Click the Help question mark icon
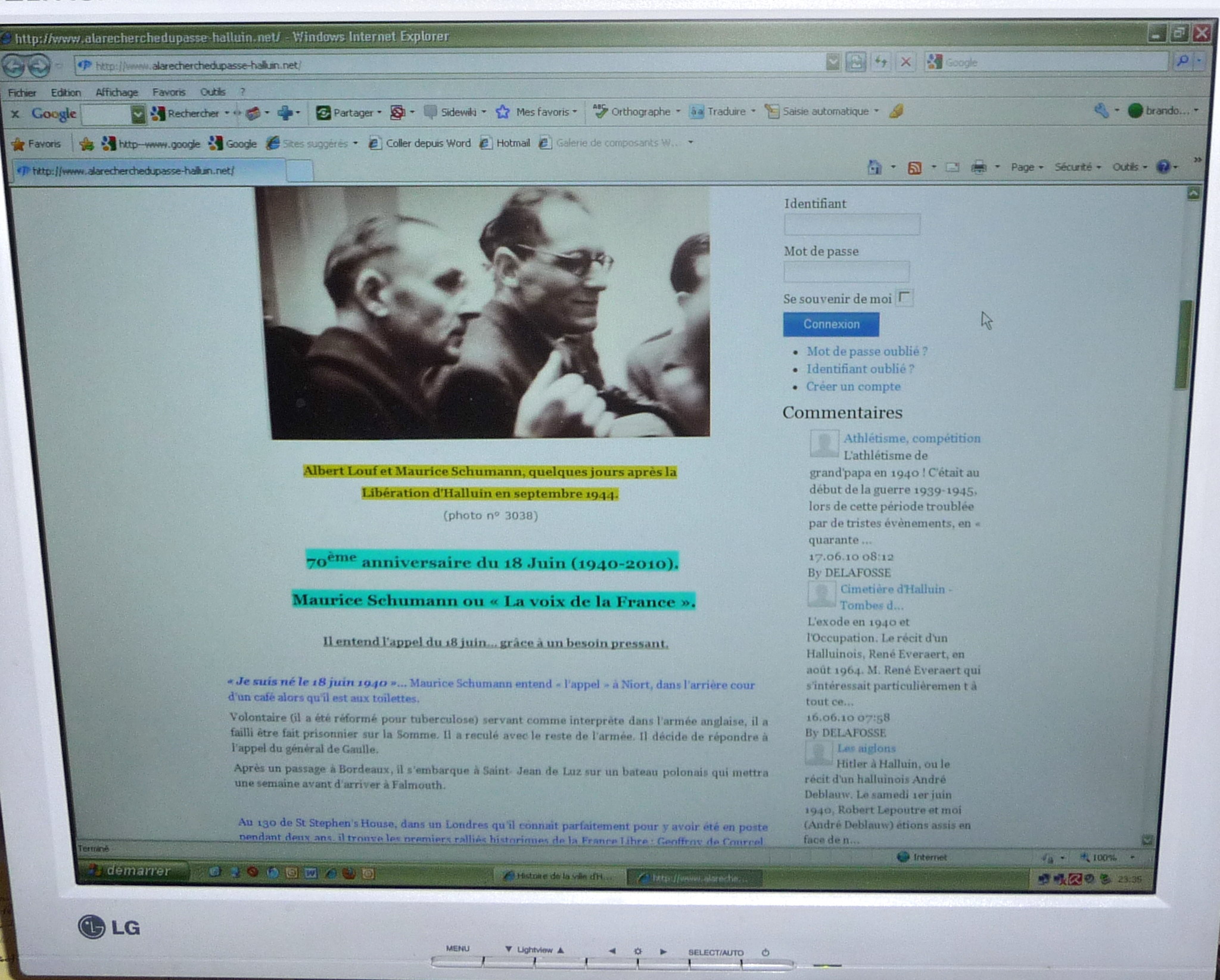Screen dimensions: 1220x980 tap(1163, 167)
